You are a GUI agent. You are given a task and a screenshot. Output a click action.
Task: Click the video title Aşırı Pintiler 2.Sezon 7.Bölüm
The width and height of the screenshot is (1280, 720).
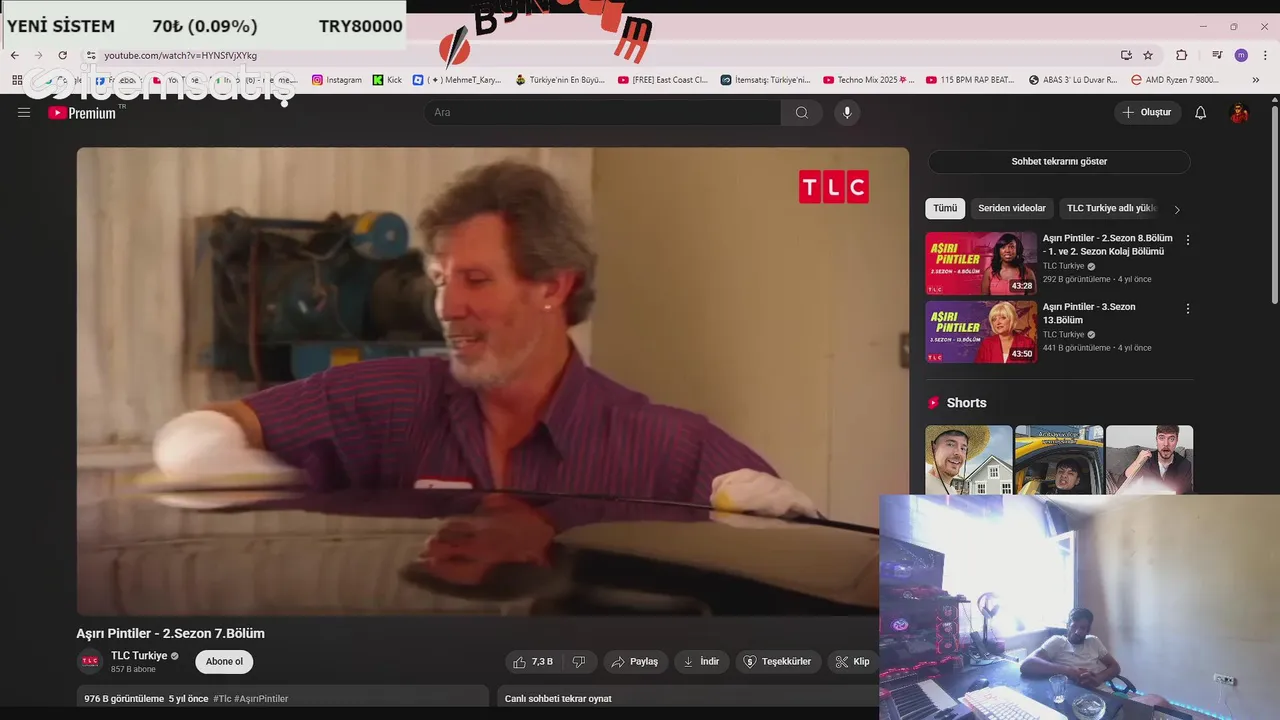171,633
